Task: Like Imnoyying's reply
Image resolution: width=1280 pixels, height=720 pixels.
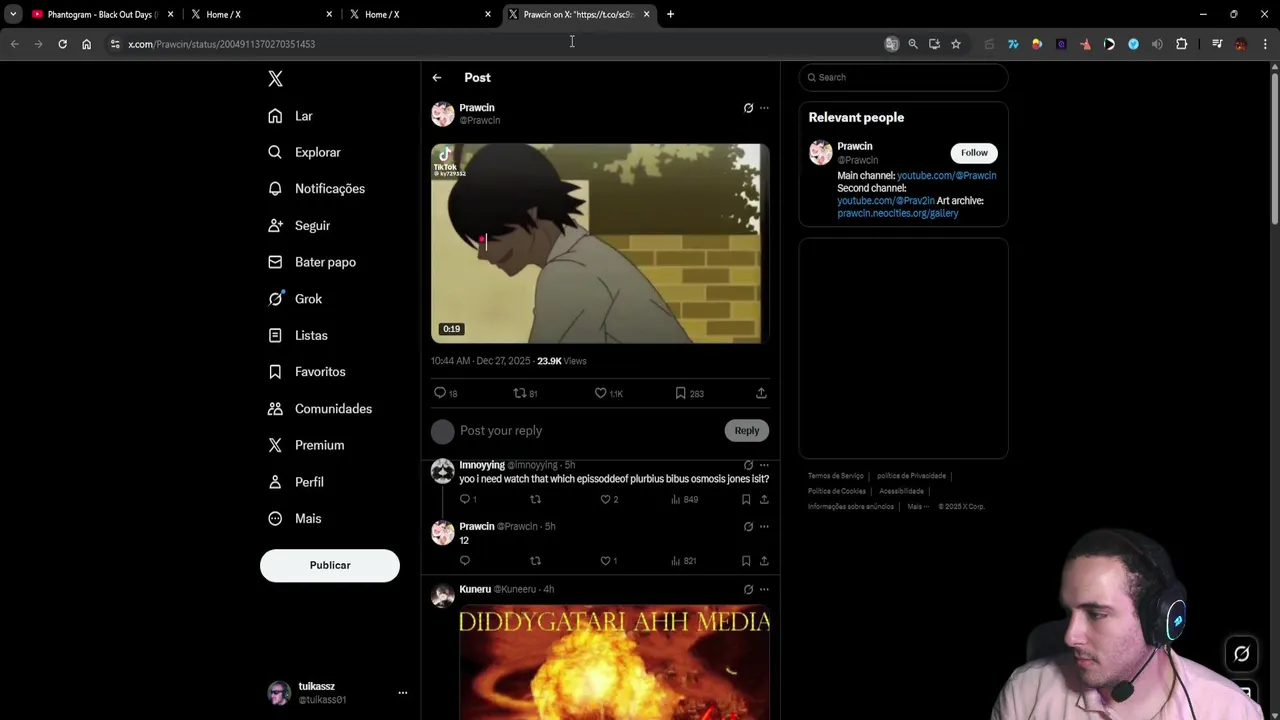Action: click(608, 499)
